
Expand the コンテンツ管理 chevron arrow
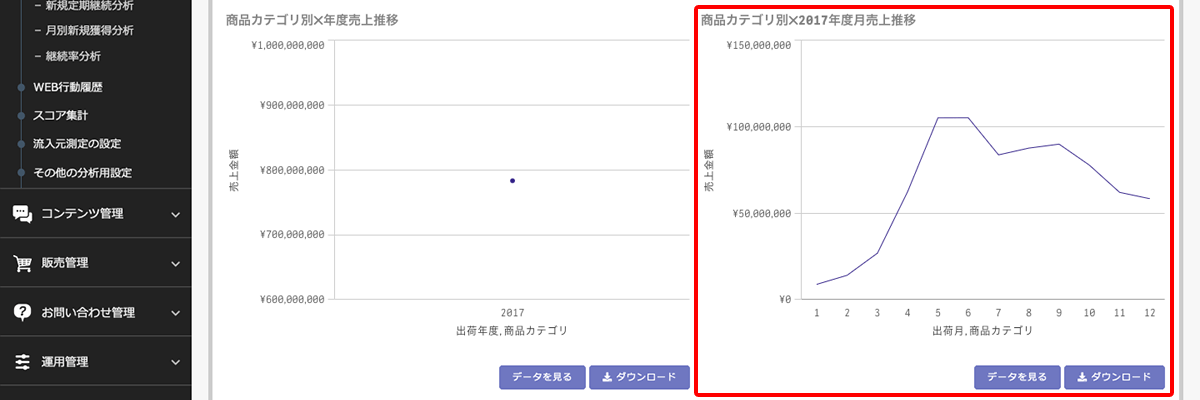[175, 214]
